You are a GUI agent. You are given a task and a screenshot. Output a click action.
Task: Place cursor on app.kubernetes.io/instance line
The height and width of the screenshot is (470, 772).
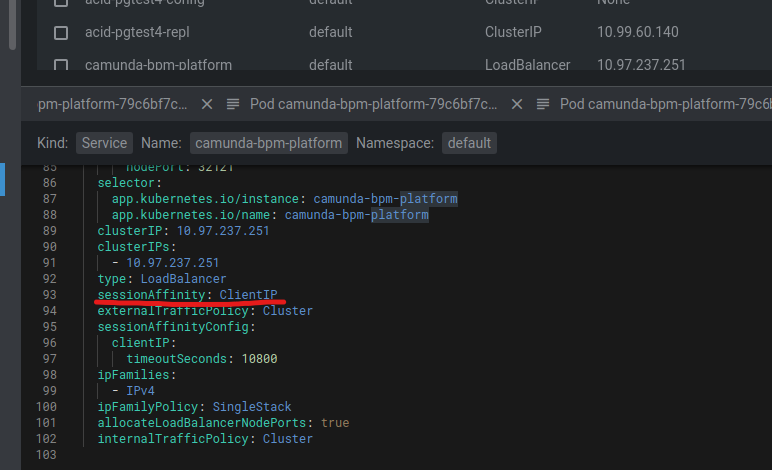pyautogui.click(x=285, y=199)
